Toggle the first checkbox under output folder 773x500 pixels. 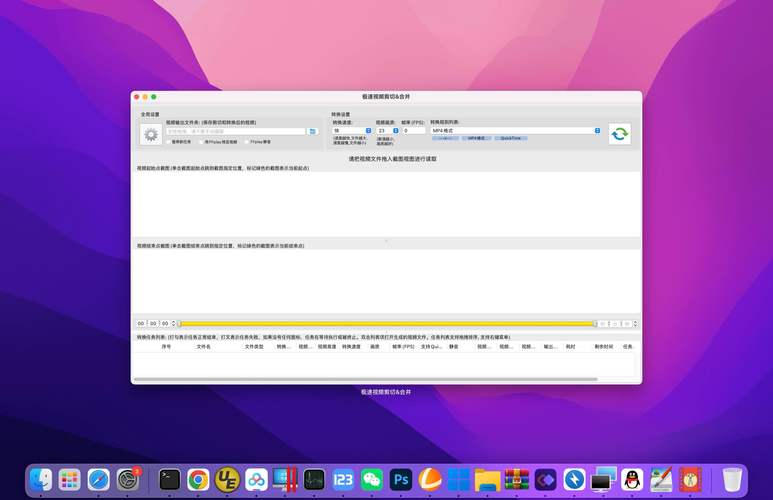[169, 141]
